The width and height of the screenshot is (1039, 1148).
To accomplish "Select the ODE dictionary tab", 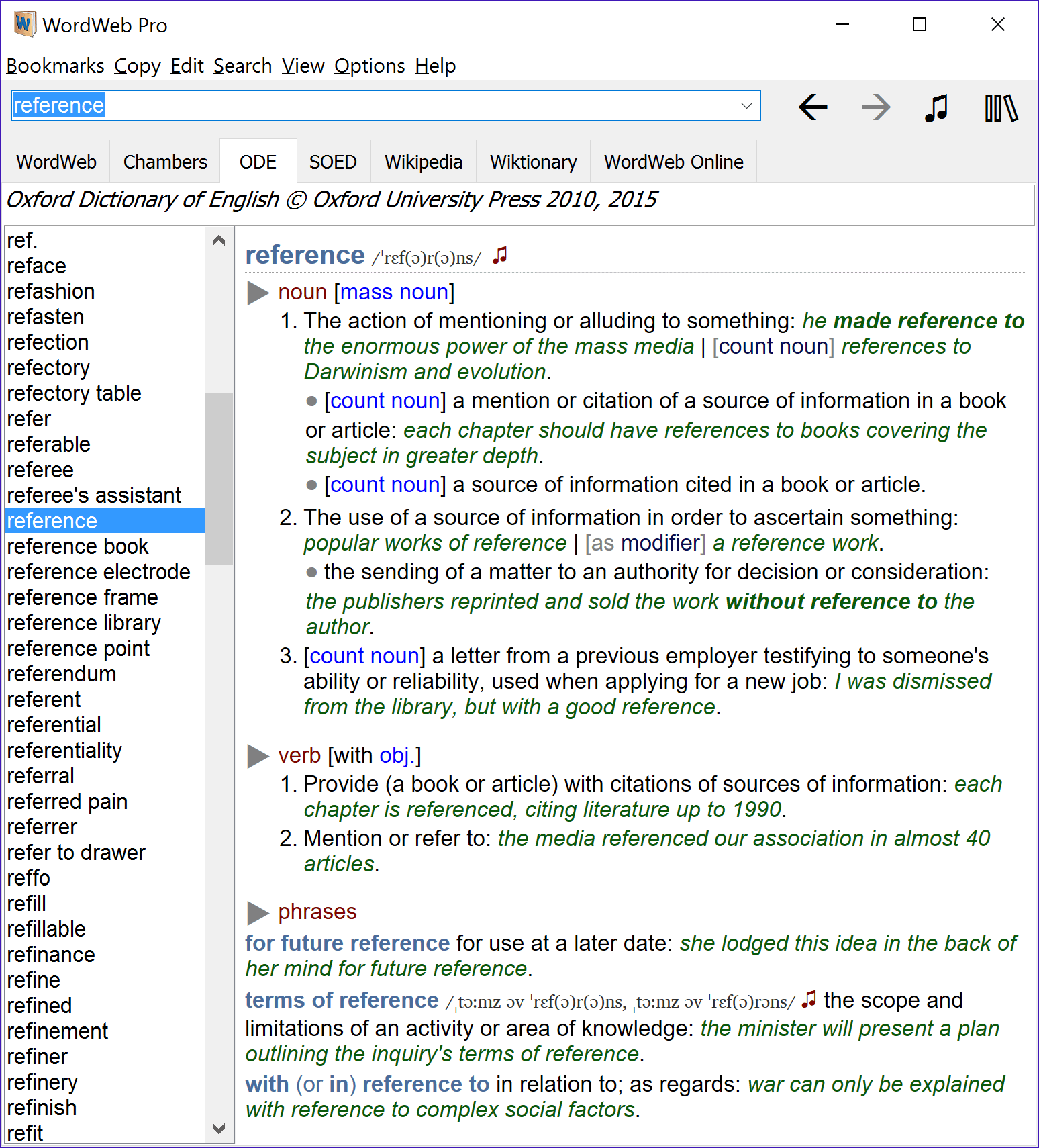I will coord(258,162).
